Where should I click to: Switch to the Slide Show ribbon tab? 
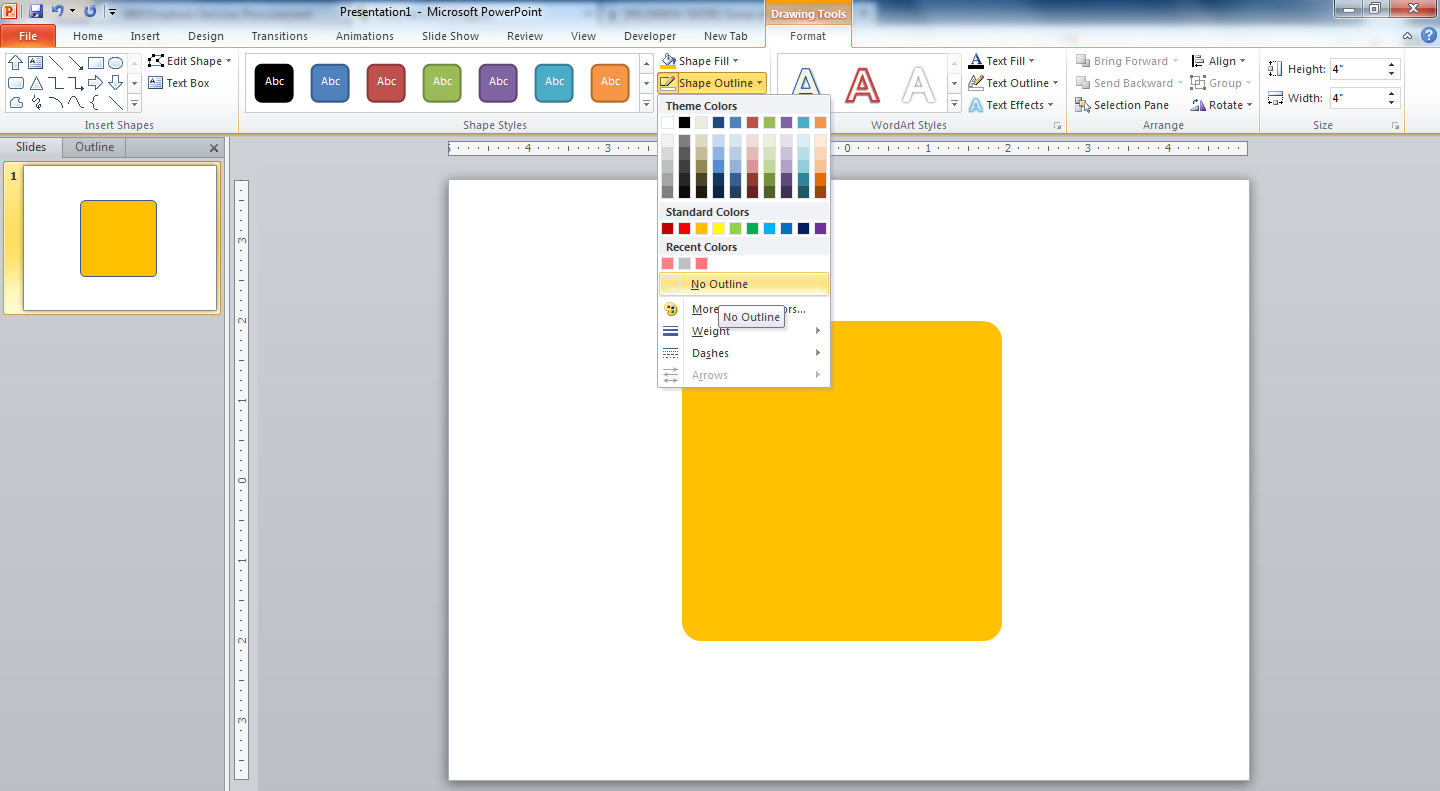point(450,36)
